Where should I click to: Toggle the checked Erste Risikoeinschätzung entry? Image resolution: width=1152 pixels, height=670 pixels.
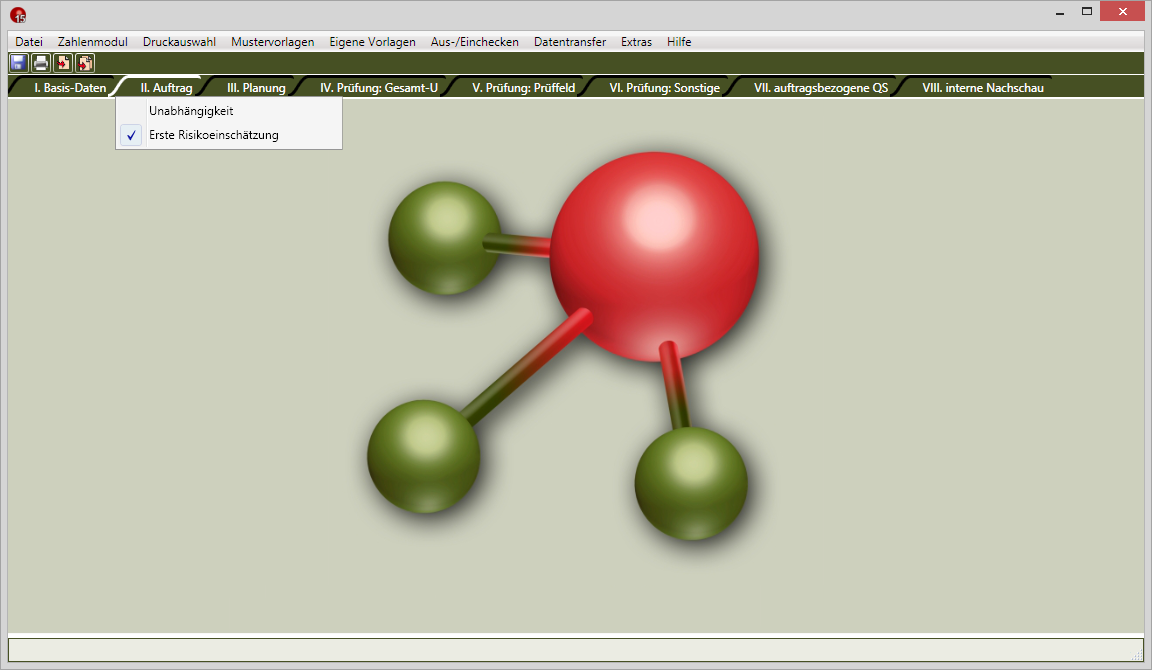pyautogui.click(x=213, y=135)
